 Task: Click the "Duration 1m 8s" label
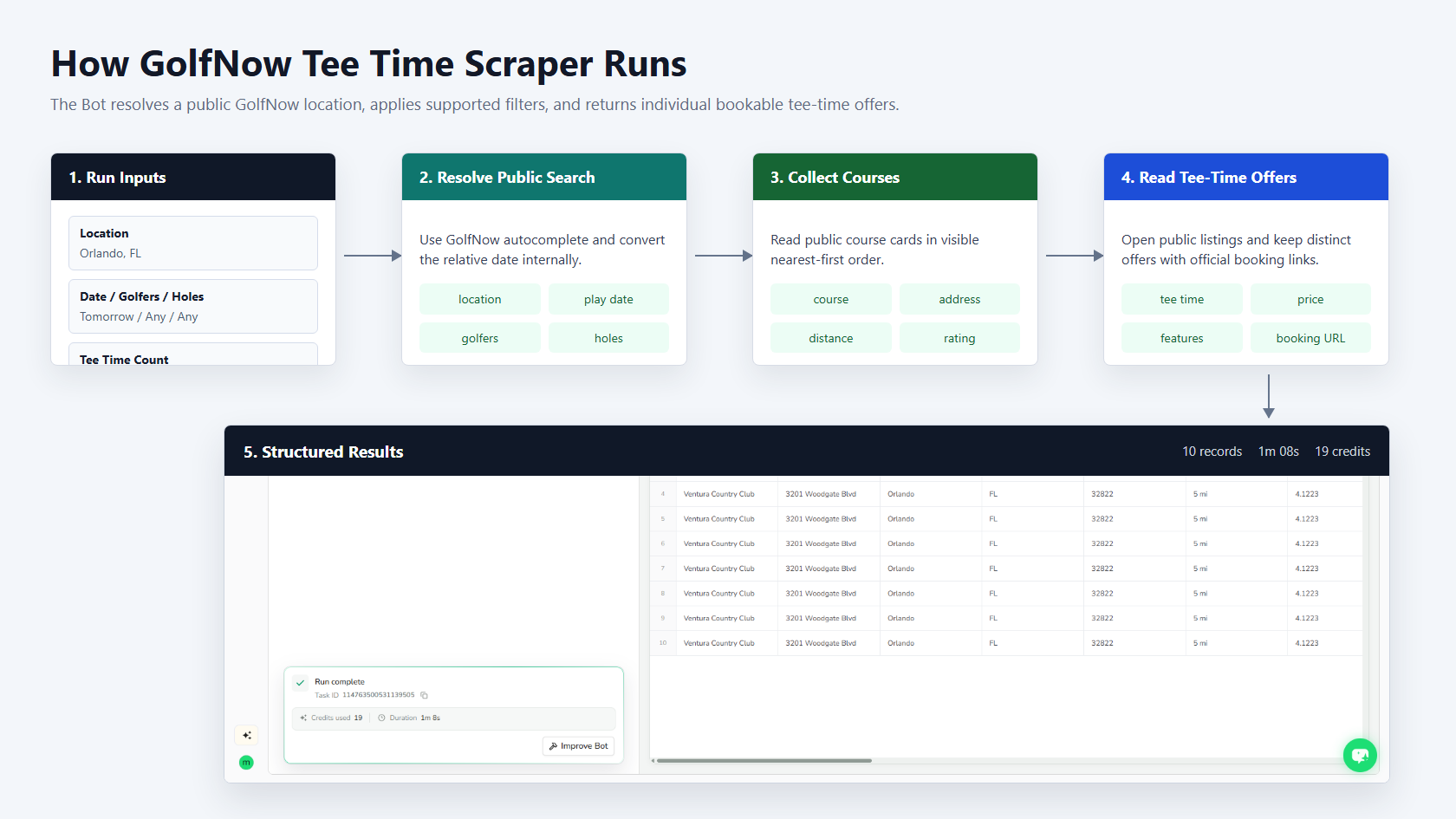(x=415, y=718)
